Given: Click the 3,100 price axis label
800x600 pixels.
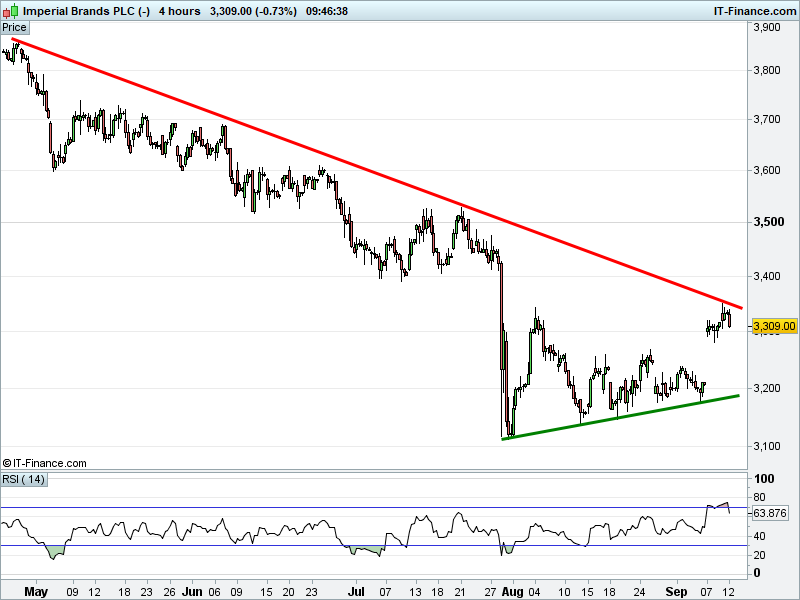Looking at the screenshot, I should coord(767,446).
